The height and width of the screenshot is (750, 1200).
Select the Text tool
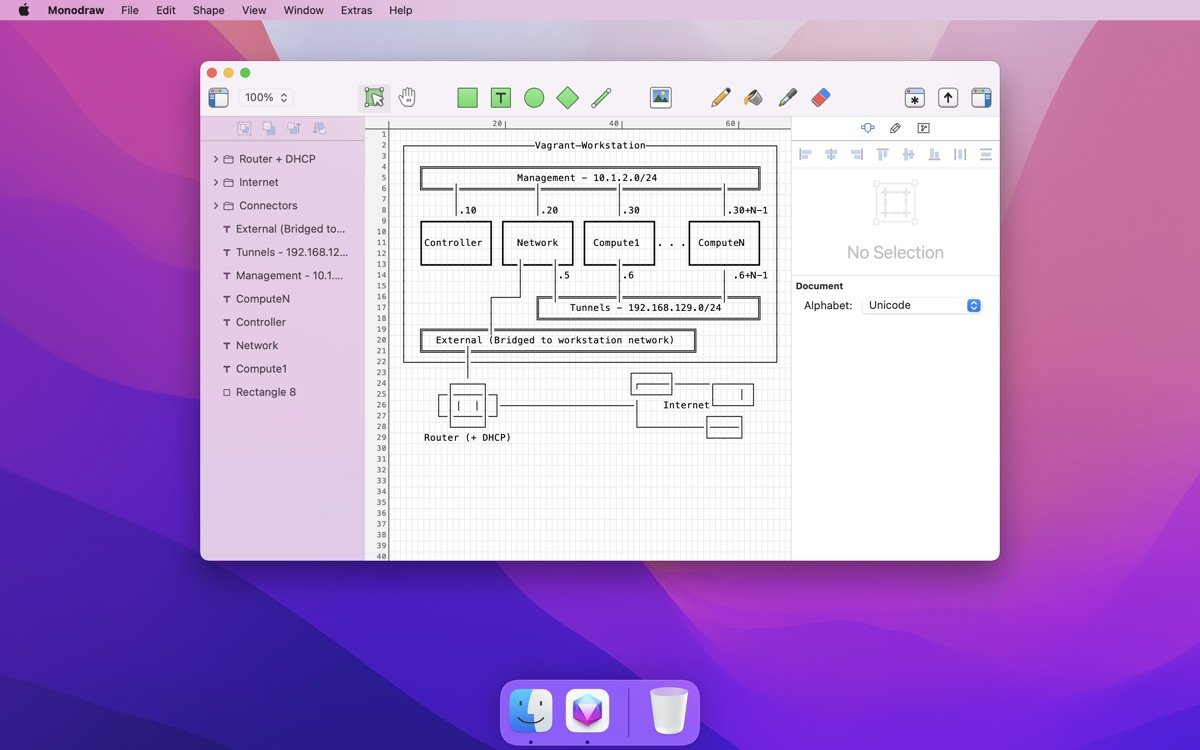501,98
